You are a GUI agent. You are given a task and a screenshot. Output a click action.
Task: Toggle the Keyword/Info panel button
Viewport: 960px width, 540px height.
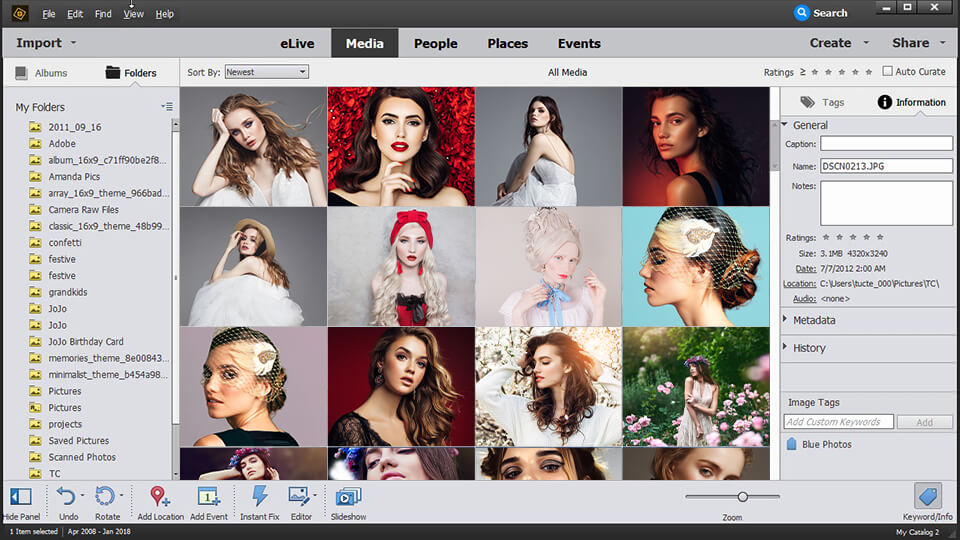coord(927,496)
